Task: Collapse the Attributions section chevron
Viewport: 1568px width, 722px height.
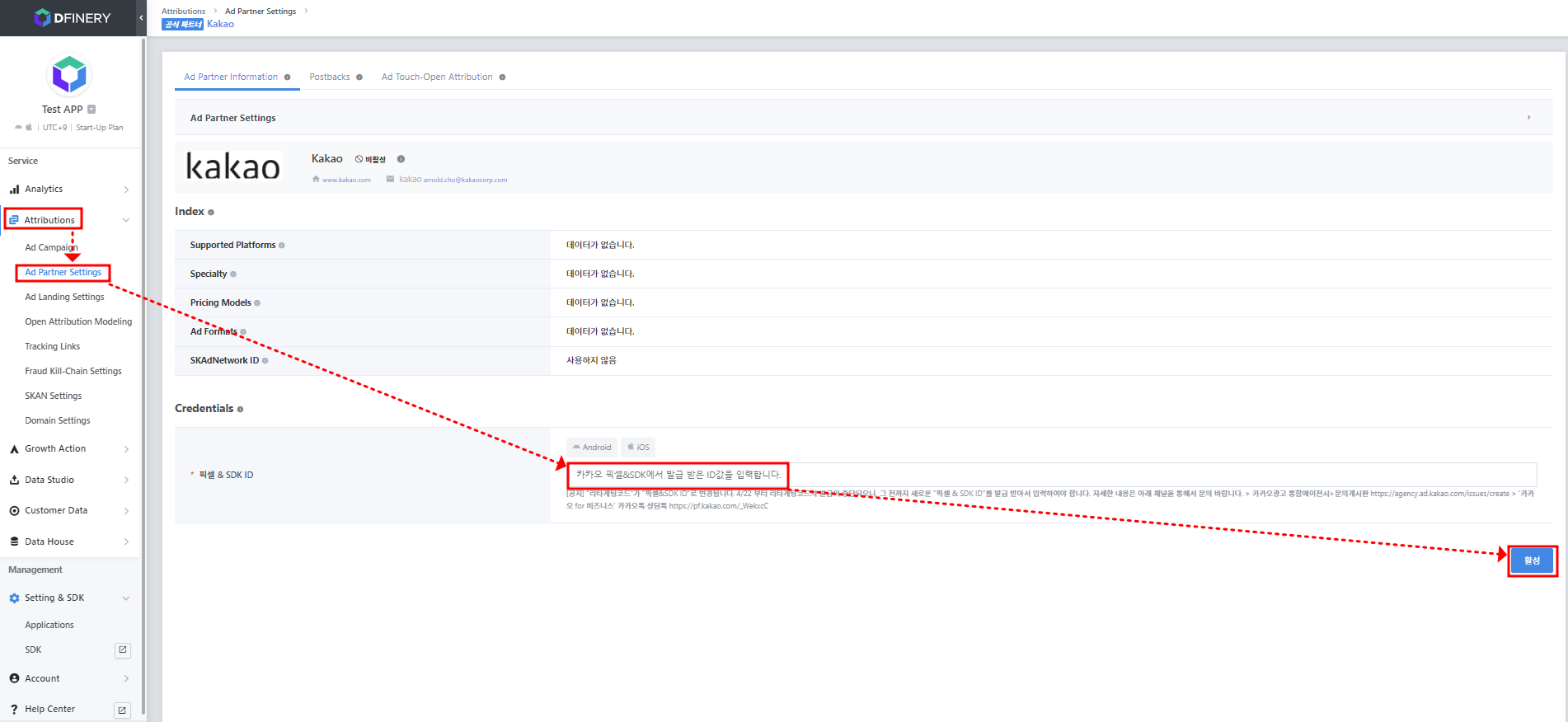Action: pyautogui.click(x=126, y=220)
